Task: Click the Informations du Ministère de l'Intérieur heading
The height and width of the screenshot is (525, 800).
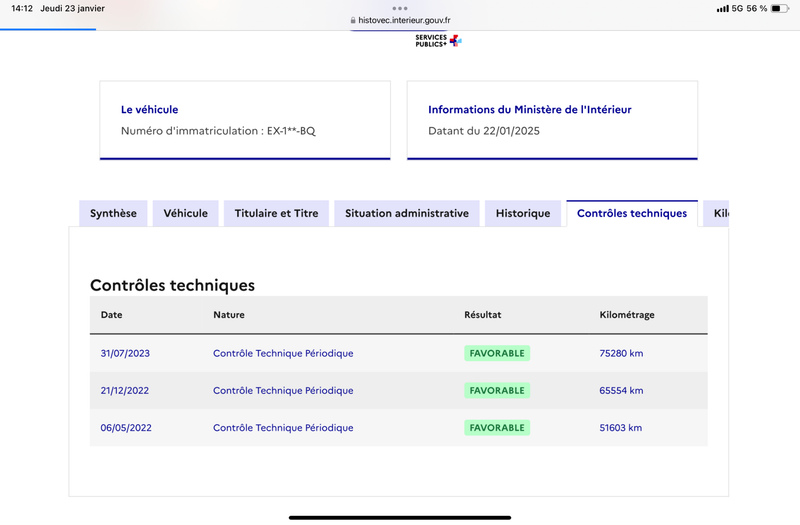Action: point(530,109)
